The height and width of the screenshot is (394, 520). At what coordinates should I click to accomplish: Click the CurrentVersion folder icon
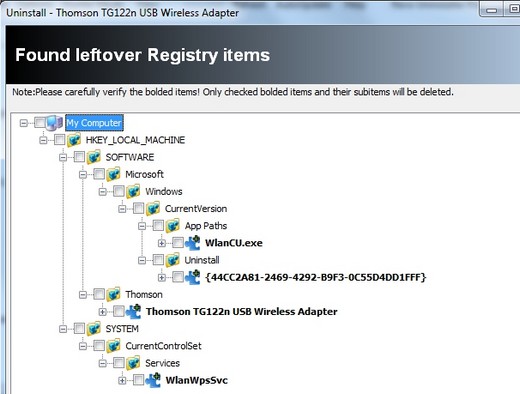pyautogui.click(x=153, y=208)
